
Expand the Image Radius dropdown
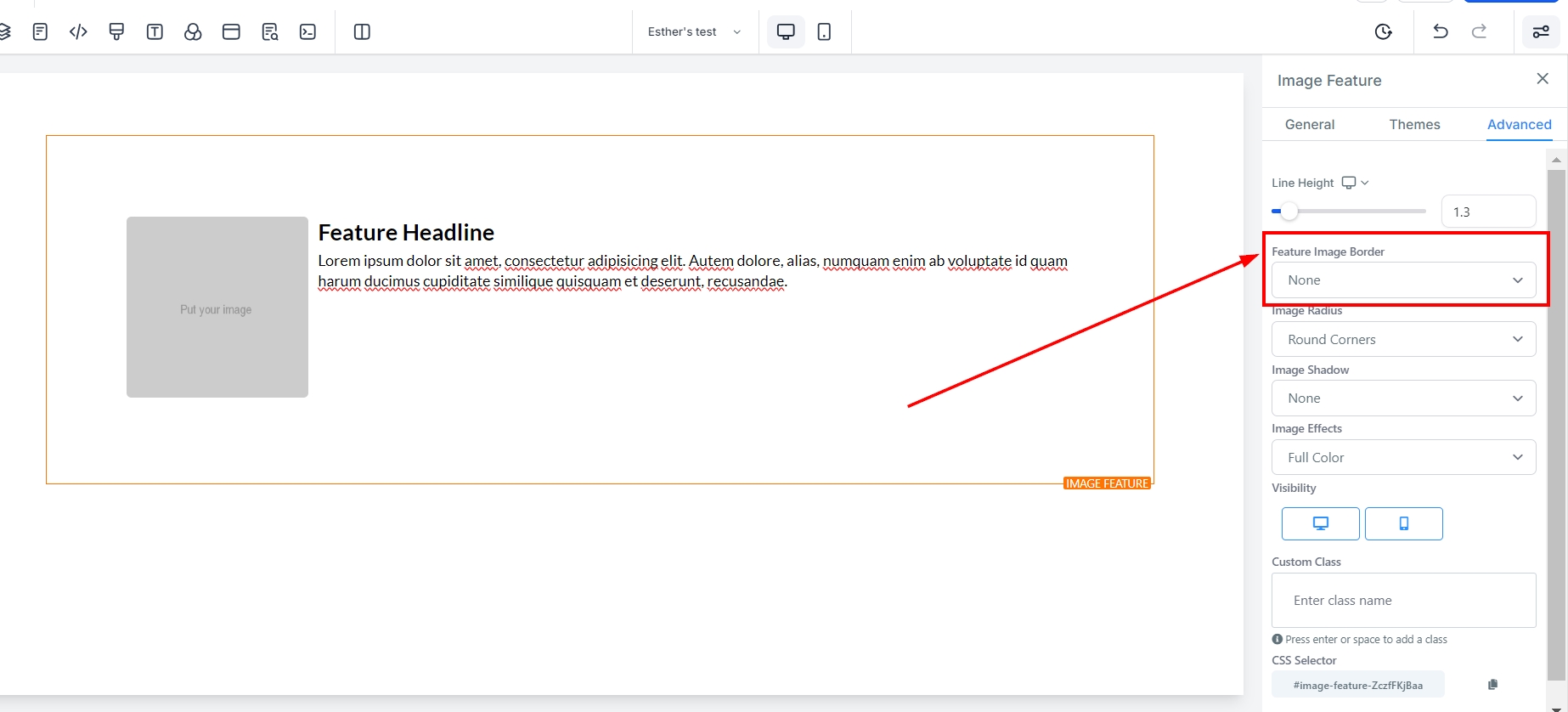1403,339
